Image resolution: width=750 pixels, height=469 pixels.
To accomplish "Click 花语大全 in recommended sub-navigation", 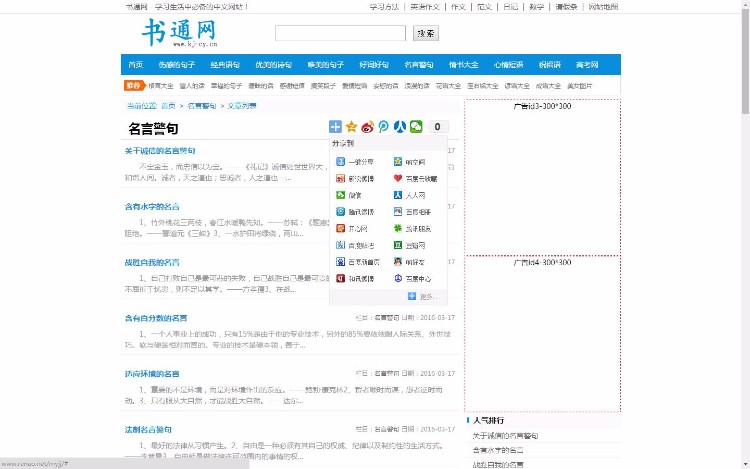I will (x=448, y=86).
